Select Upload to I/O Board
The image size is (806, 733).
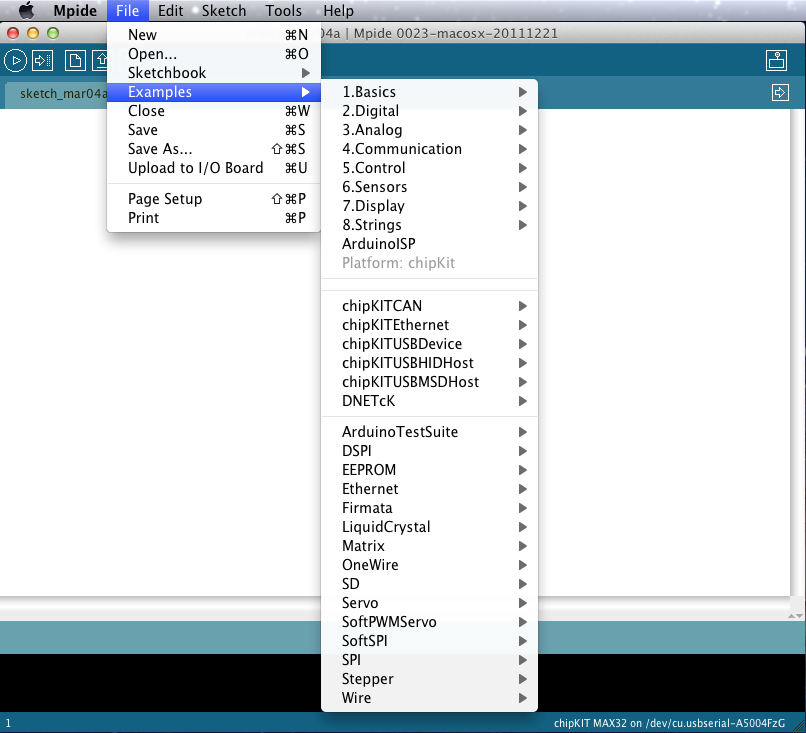pyautogui.click(x=195, y=167)
